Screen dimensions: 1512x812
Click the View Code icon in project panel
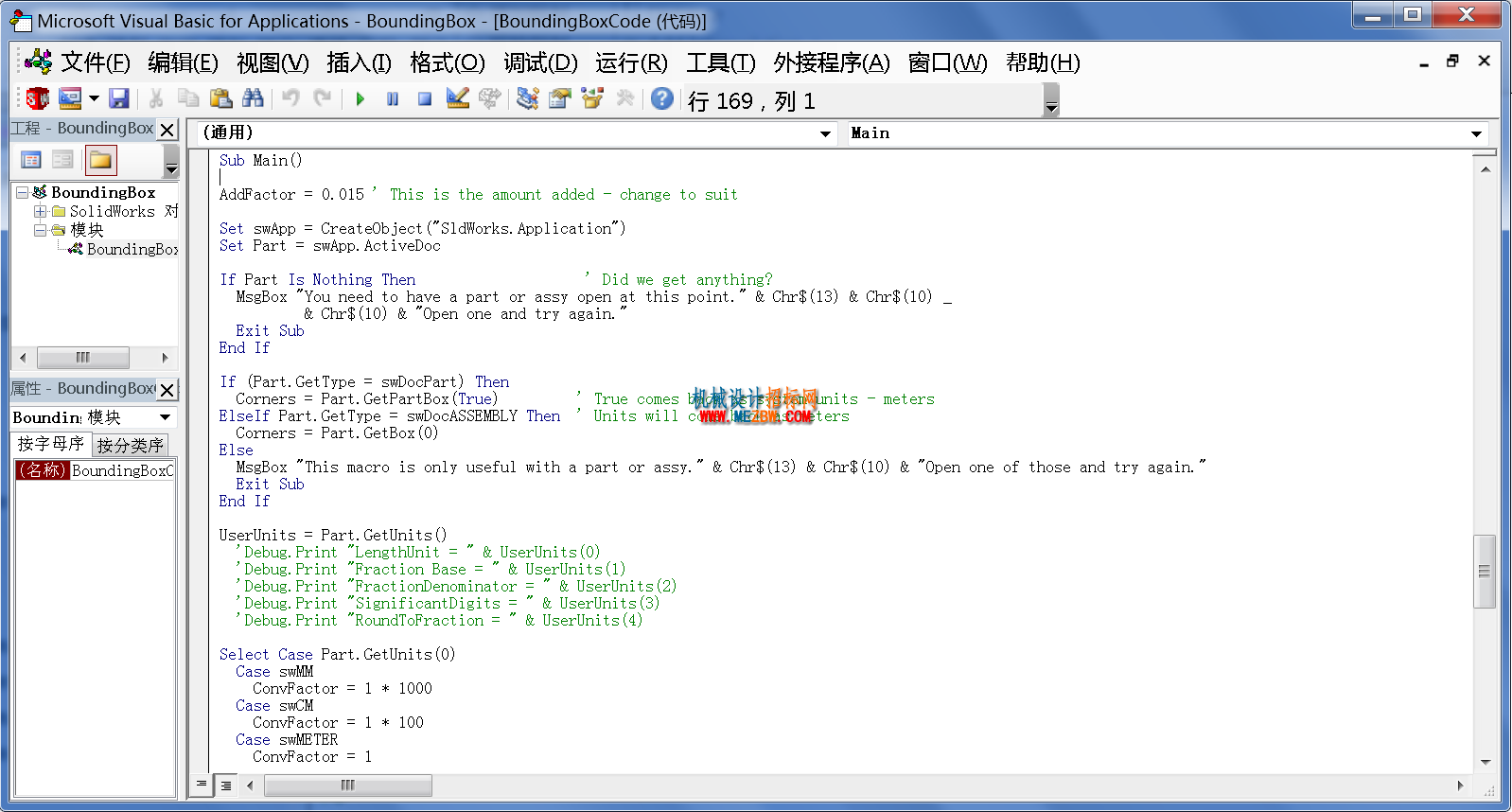click(31, 160)
